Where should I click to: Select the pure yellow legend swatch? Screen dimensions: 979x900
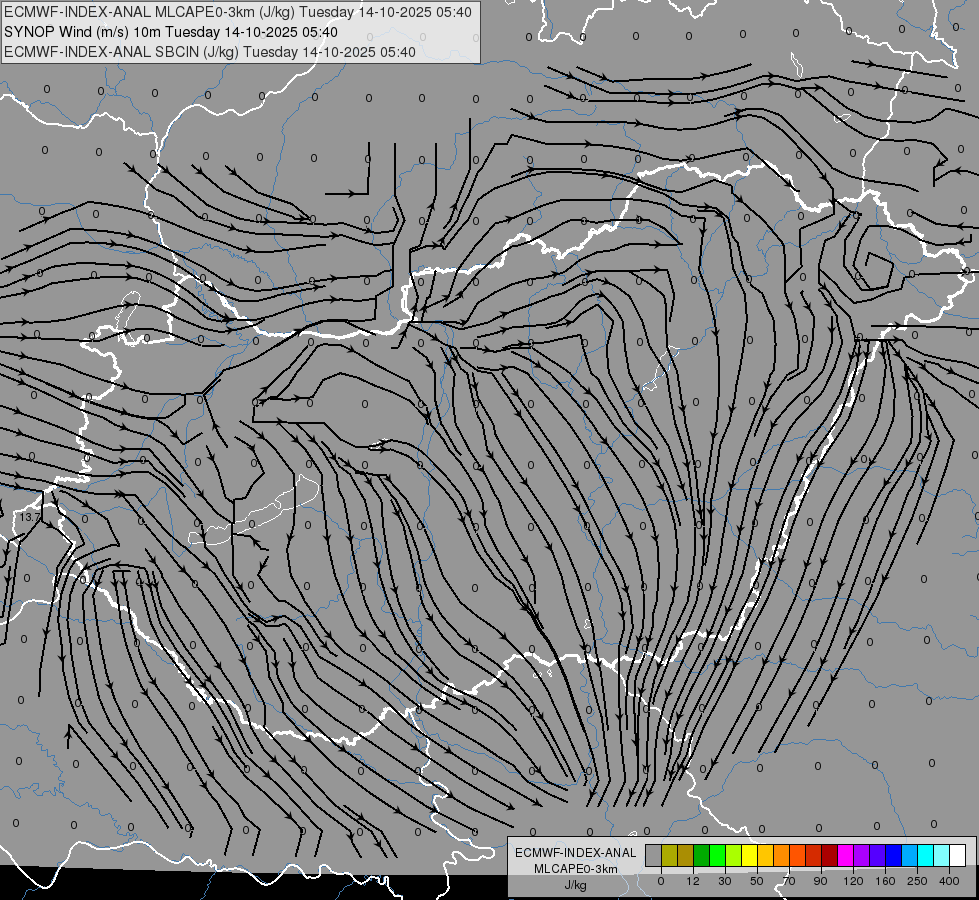[x=749, y=855]
